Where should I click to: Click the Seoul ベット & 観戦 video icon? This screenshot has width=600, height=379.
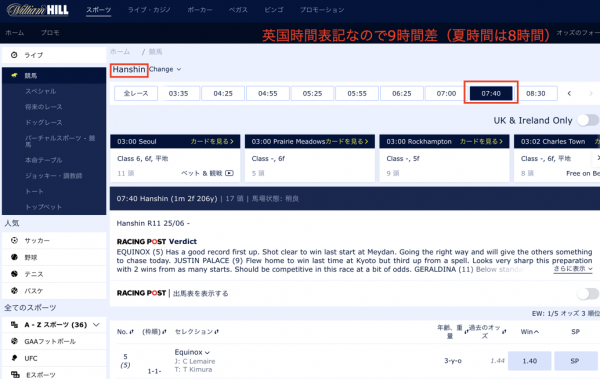(229, 173)
